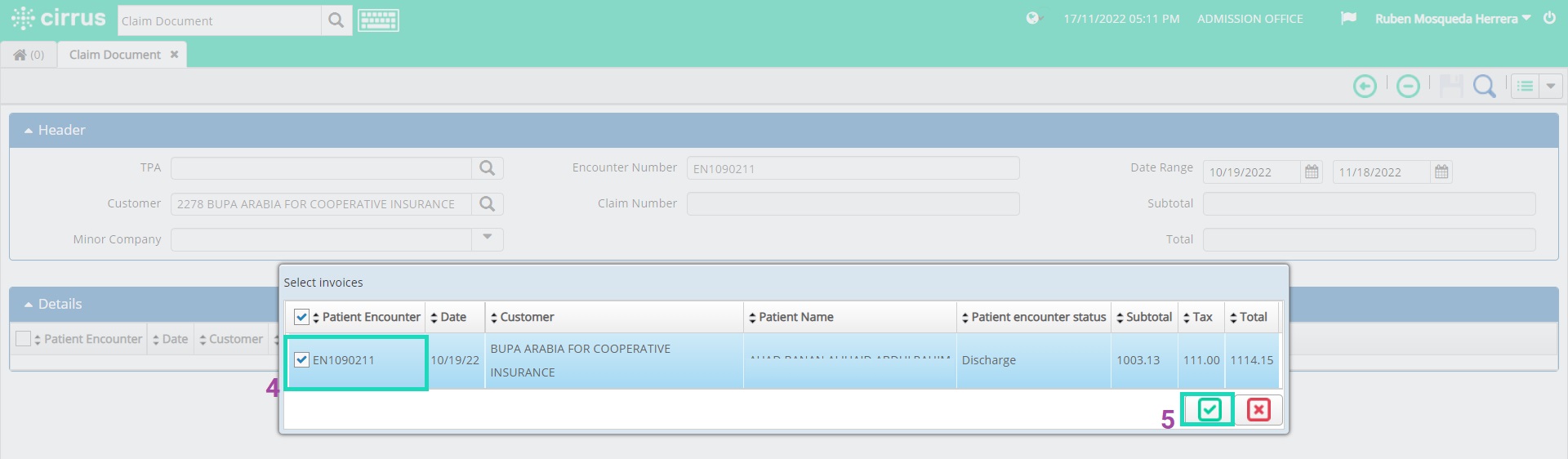This screenshot has width=1568, height=459.
Task: Click the green minus circle icon
Action: pos(1408,86)
